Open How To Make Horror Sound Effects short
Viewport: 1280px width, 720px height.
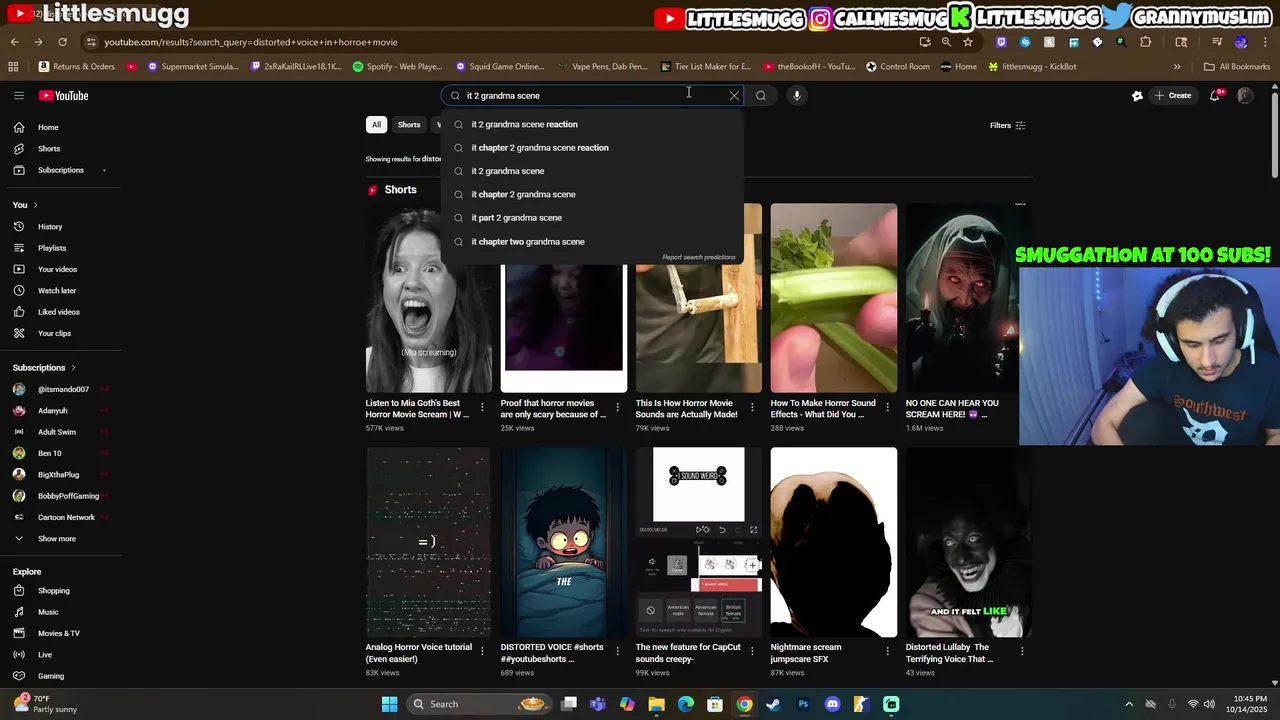point(833,298)
